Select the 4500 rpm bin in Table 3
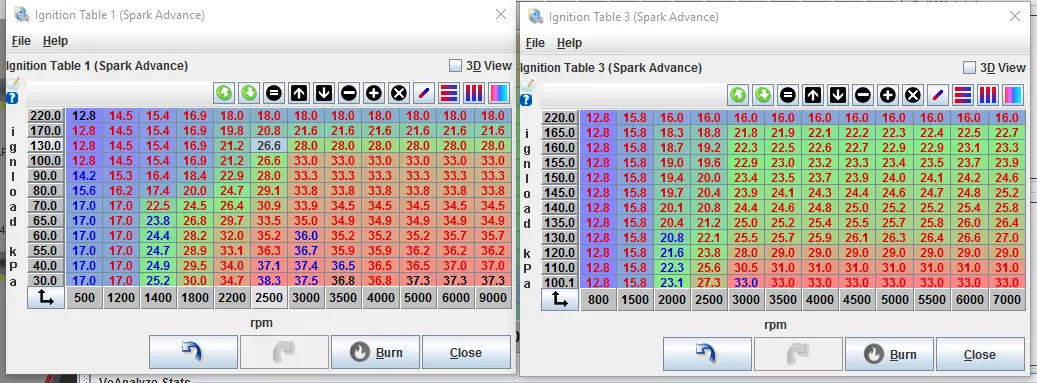This screenshot has width=1037, height=383. (857, 300)
